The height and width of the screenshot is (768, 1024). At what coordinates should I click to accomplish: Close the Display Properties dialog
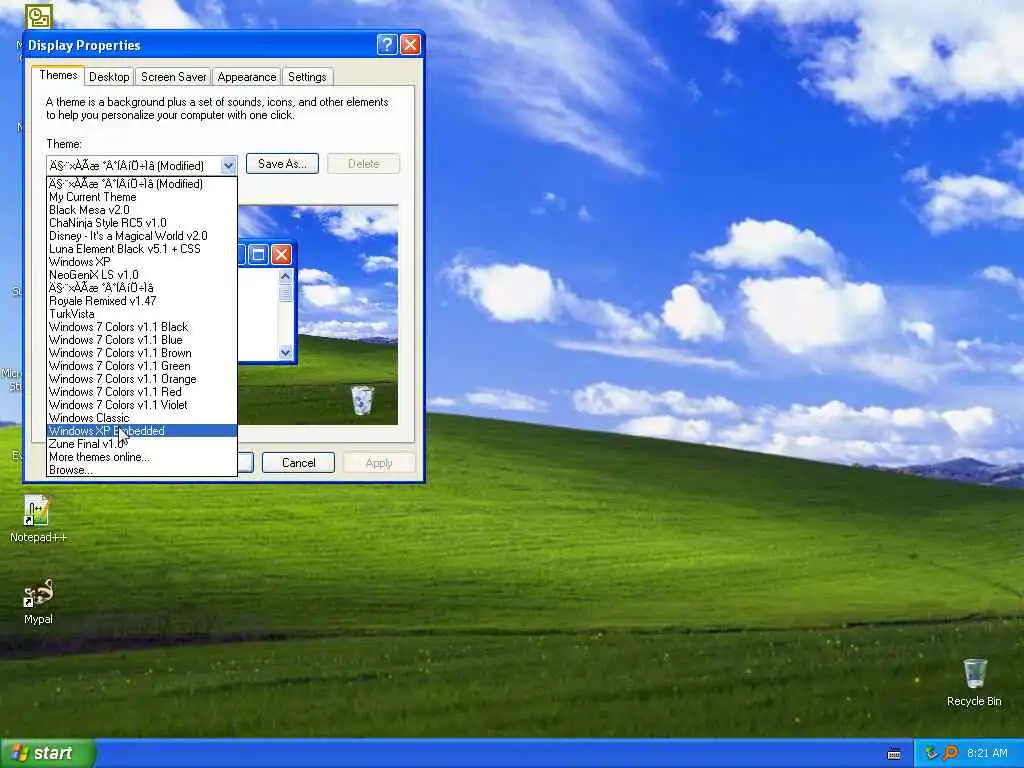[x=410, y=44]
